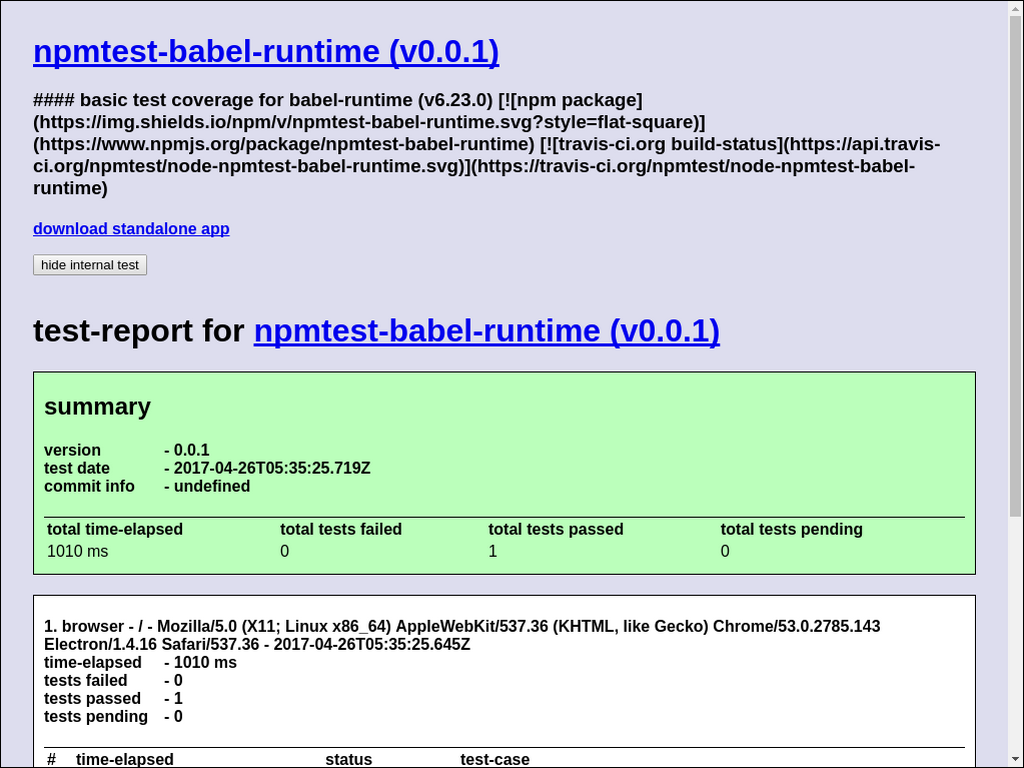Click the scrollbar up arrow

tap(1015, 8)
